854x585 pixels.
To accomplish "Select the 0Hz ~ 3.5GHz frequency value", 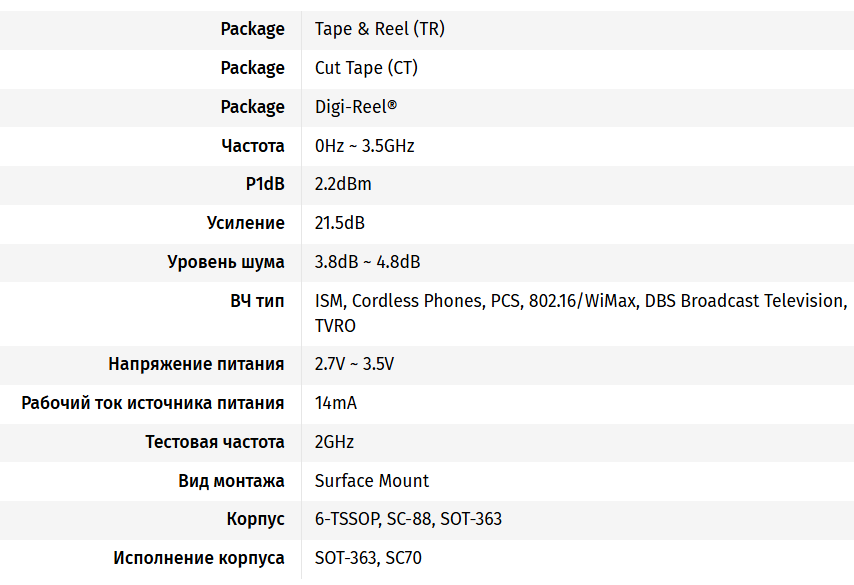I will pyautogui.click(x=364, y=146).
